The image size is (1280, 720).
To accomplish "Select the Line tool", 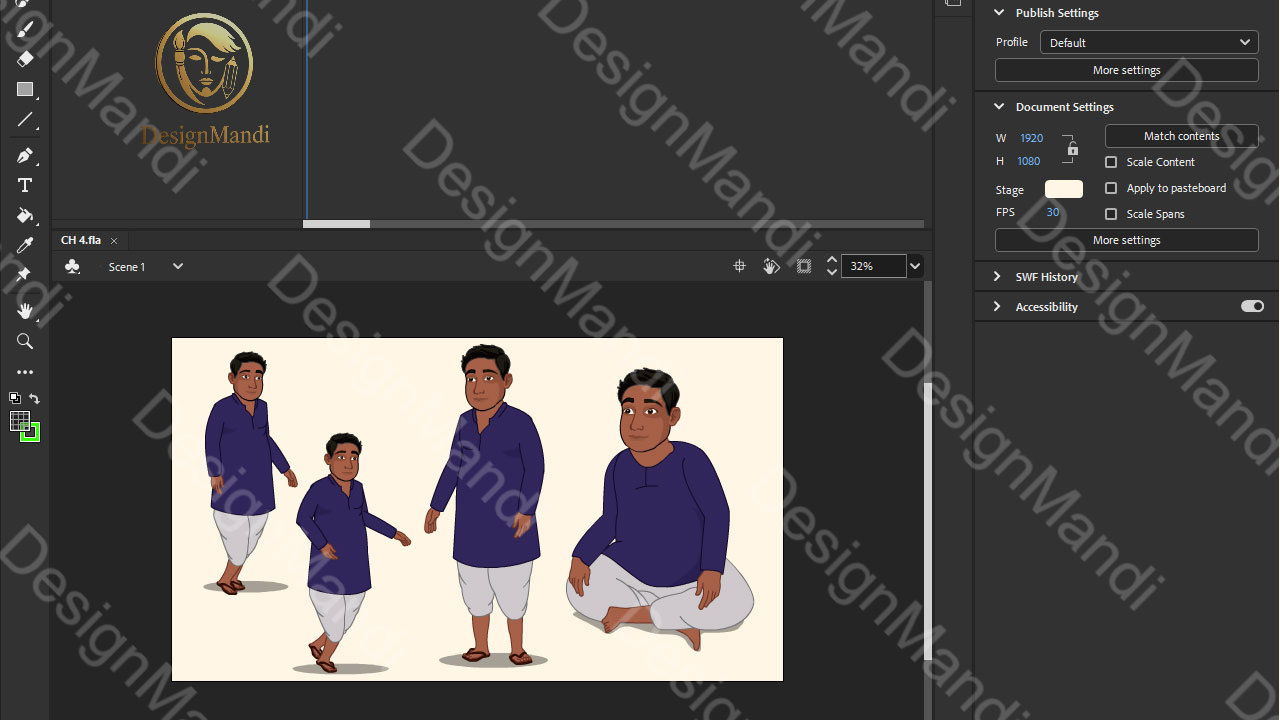I will (25, 120).
